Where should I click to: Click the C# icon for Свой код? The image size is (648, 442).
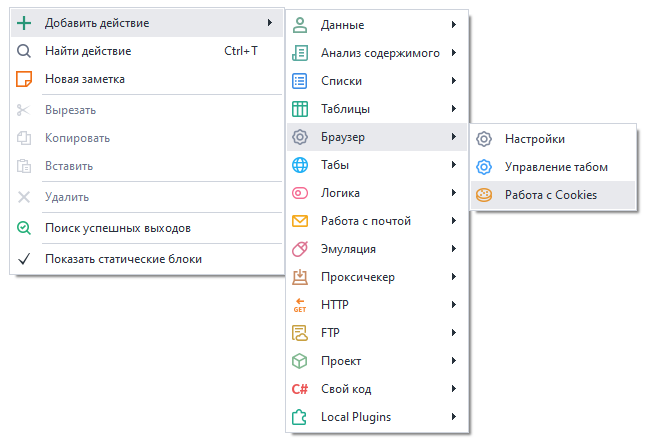[299, 389]
